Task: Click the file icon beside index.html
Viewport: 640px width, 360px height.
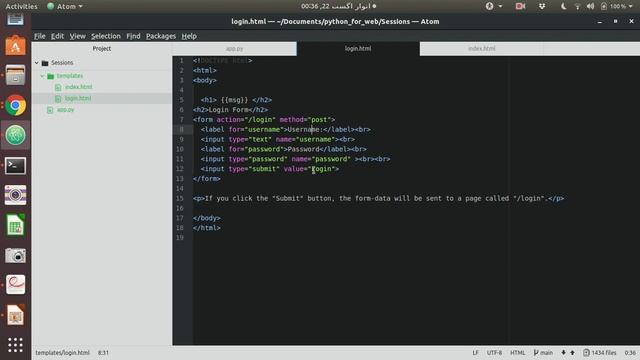Action: (x=58, y=87)
